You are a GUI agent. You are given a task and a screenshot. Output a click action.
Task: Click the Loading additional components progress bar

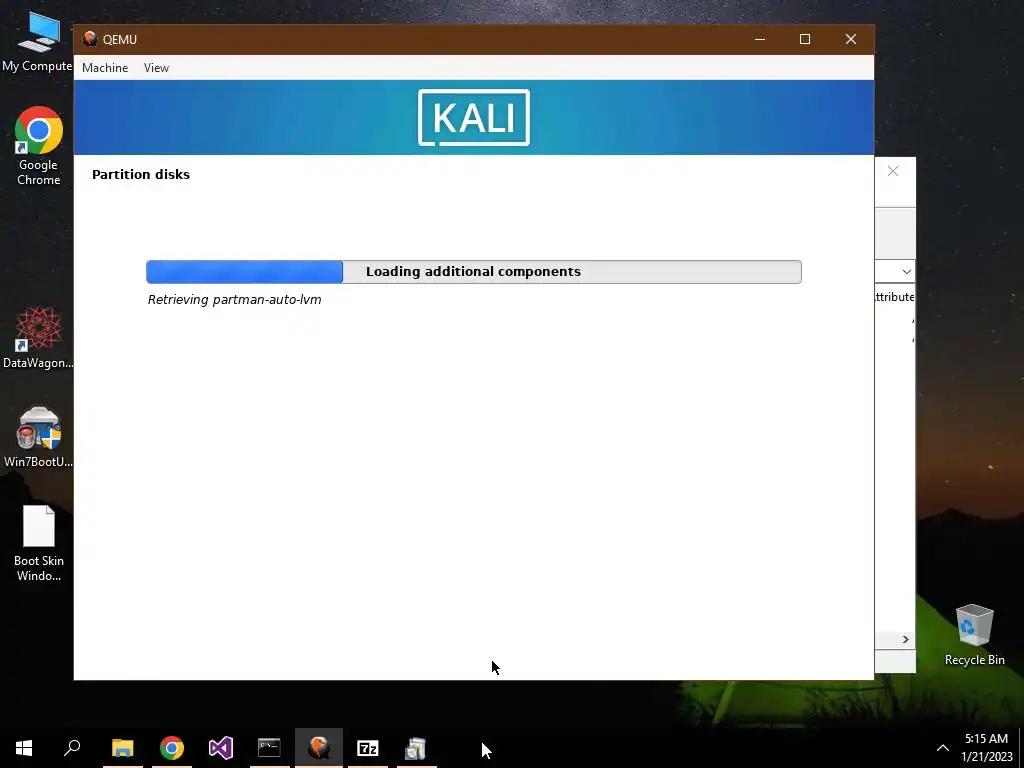pos(473,272)
